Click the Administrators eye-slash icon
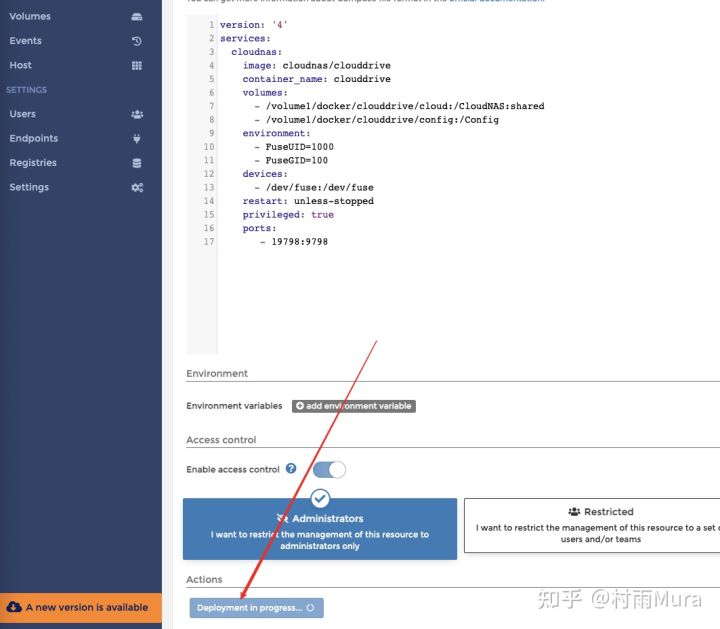This screenshot has height=629, width=720. pos(282,518)
